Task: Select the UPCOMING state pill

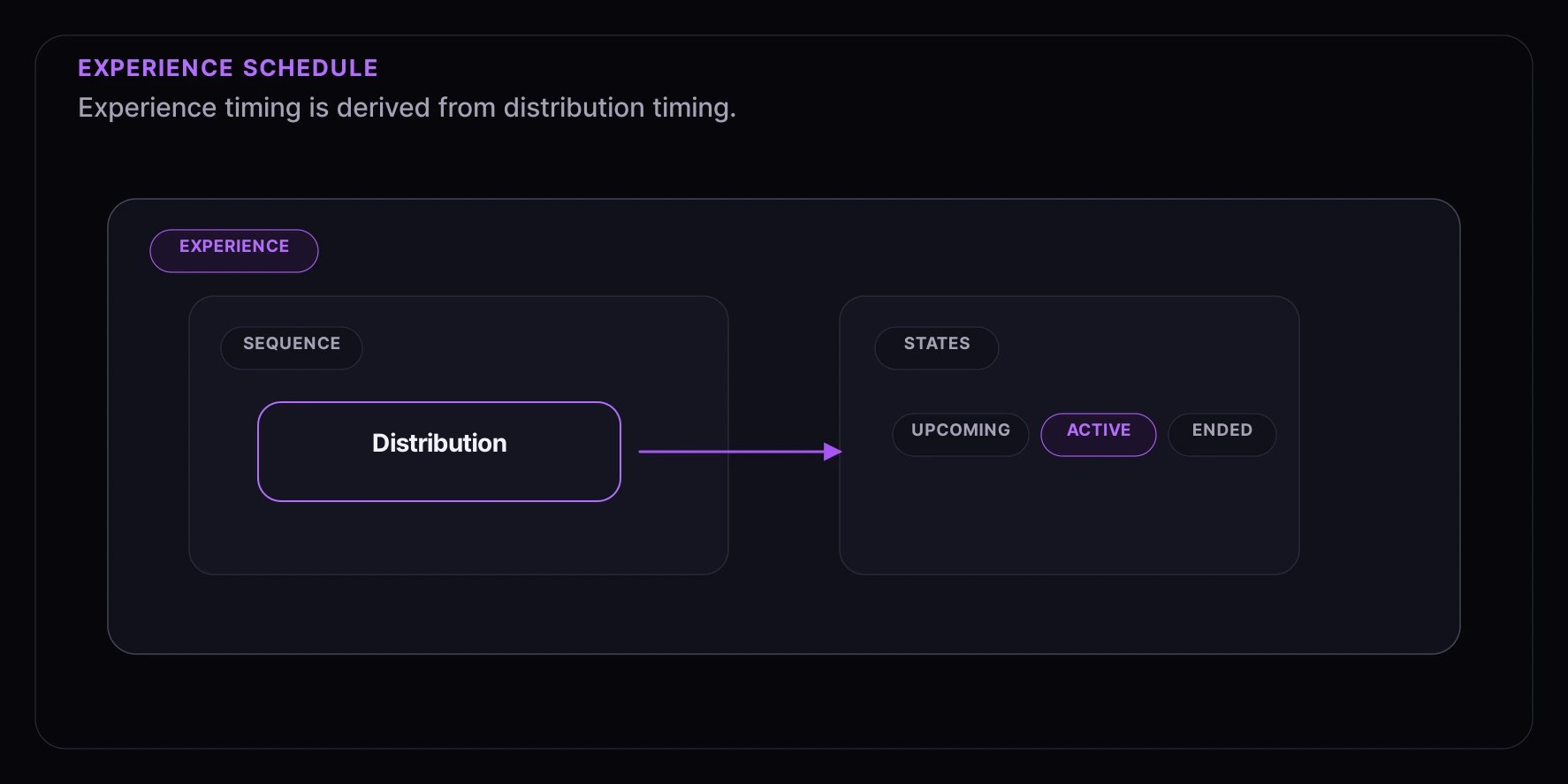Action: tap(961, 435)
